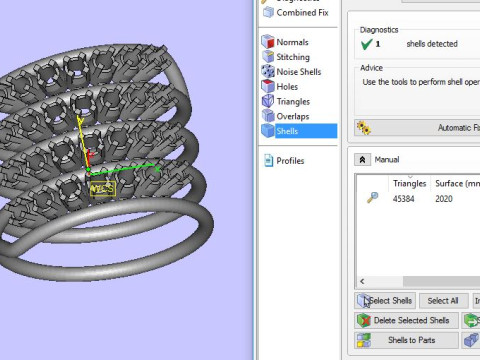Select the Noise Shells option
This screenshot has height=360, width=480.
click(x=299, y=72)
